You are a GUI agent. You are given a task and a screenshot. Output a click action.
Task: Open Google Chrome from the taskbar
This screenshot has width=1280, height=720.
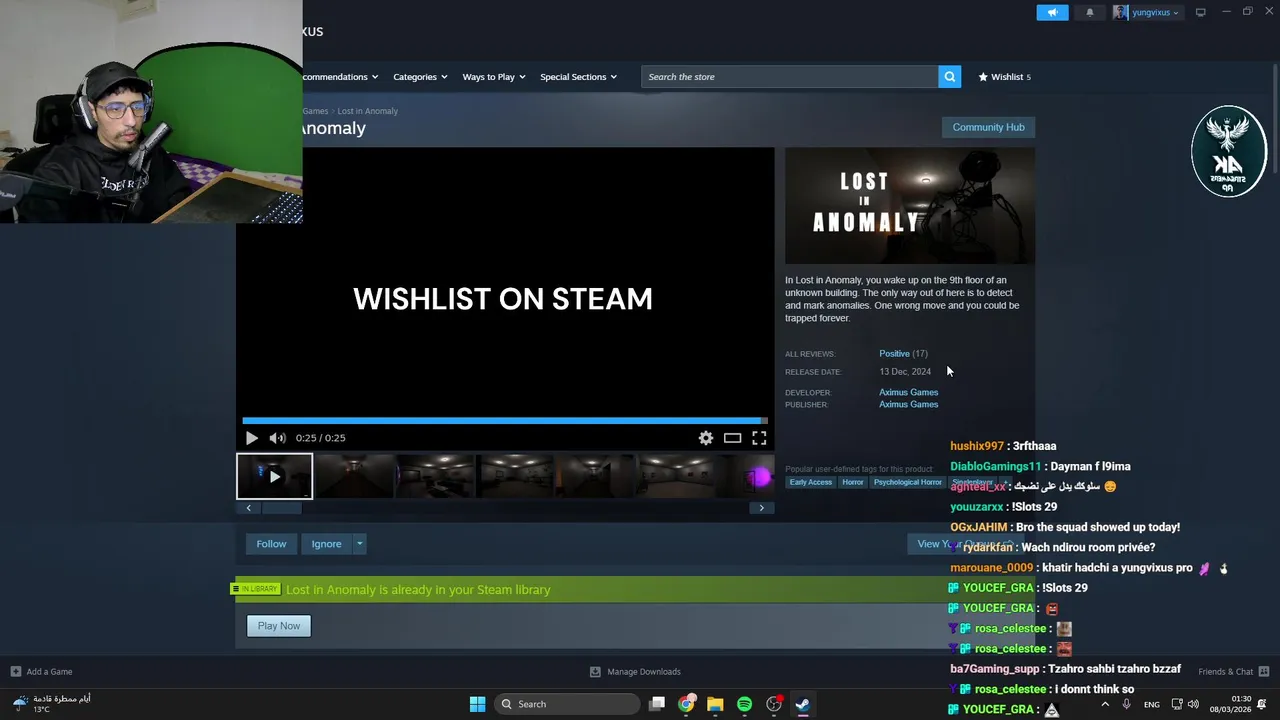click(x=686, y=704)
